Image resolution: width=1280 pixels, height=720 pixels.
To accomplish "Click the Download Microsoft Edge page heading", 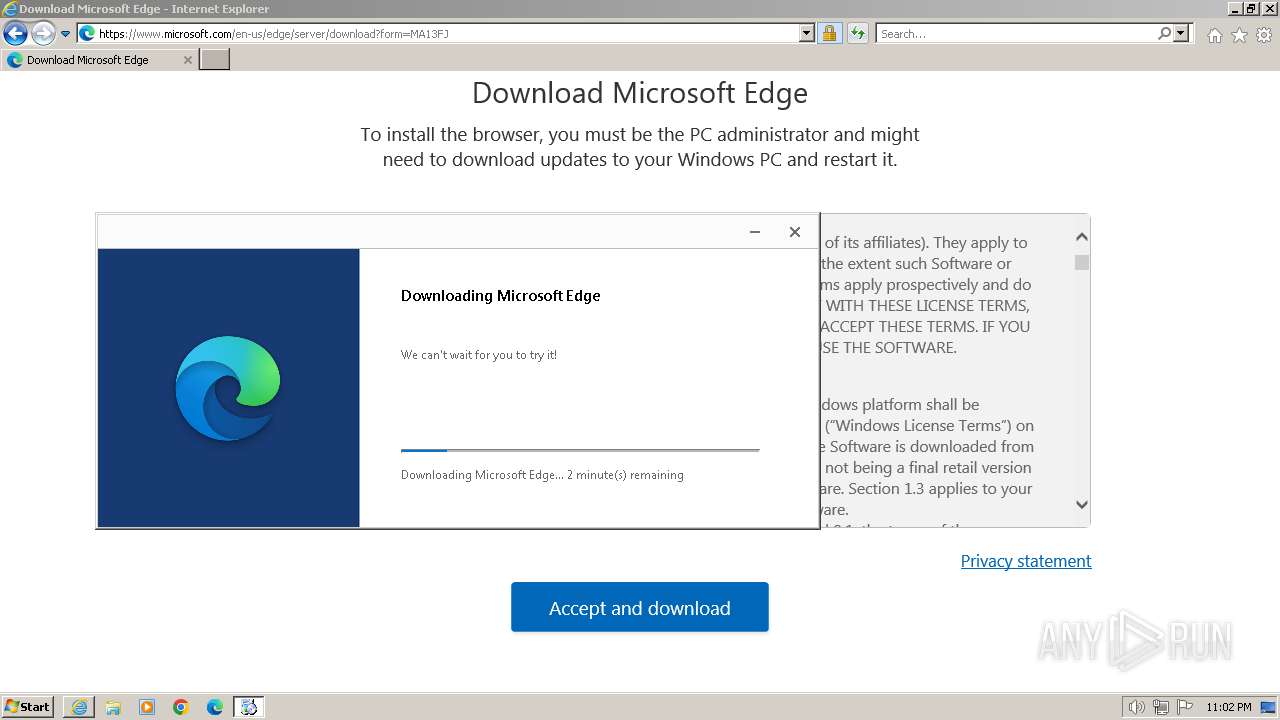I will pyautogui.click(x=640, y=93).
